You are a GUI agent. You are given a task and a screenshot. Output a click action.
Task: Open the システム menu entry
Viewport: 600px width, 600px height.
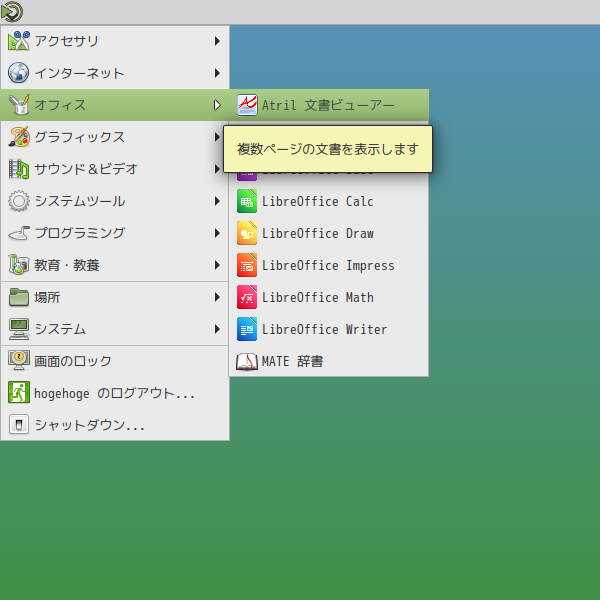coord(115,329)
